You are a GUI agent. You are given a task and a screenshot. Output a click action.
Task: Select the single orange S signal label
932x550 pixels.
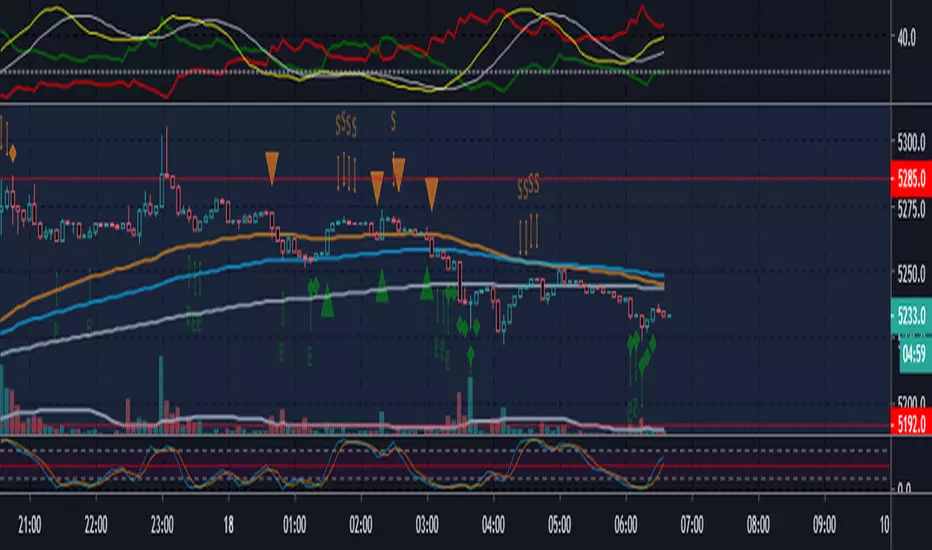pyautogui.click(x=393, y=121)
